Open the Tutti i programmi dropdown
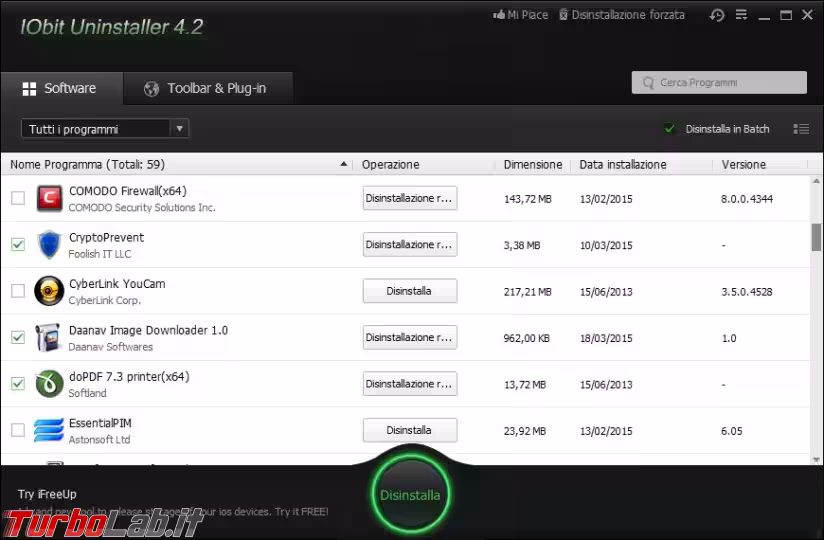824x540 pixels. tap(105, 129)
